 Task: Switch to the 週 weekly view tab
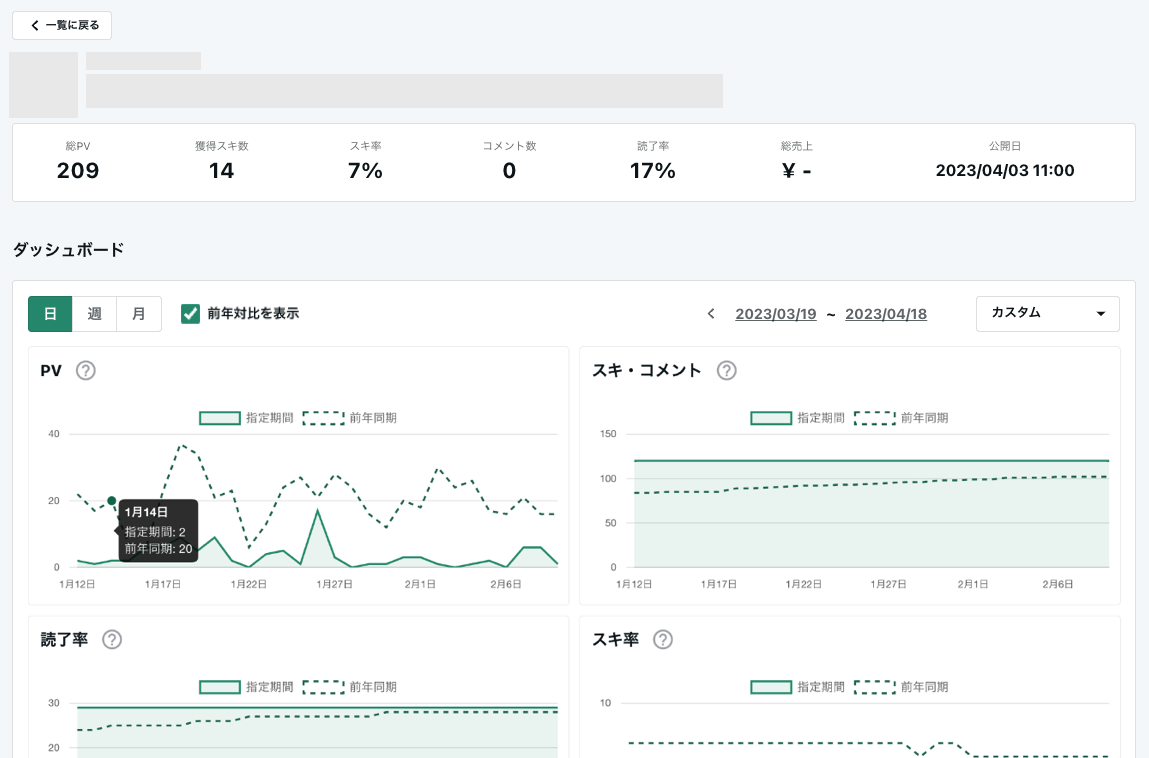click(95, 314)
